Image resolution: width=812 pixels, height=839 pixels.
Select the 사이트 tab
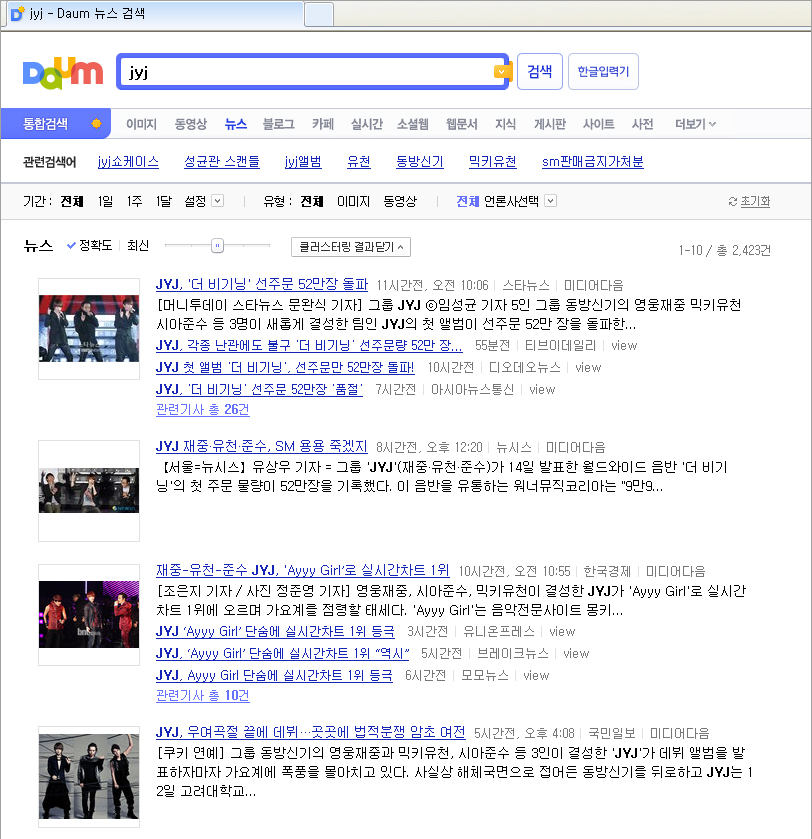[599, 124]
